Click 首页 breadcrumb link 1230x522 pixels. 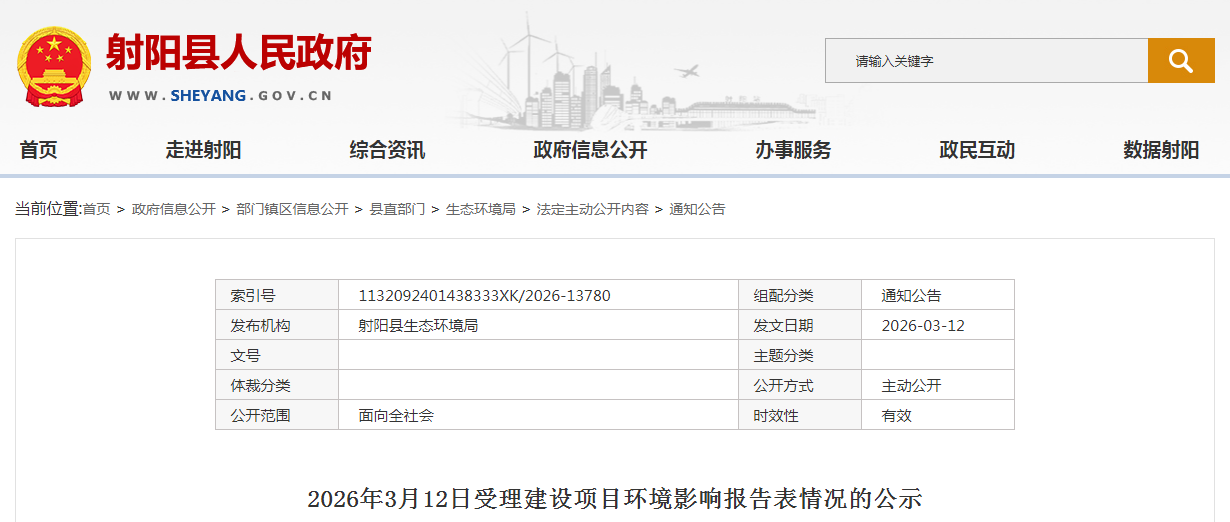96,209
